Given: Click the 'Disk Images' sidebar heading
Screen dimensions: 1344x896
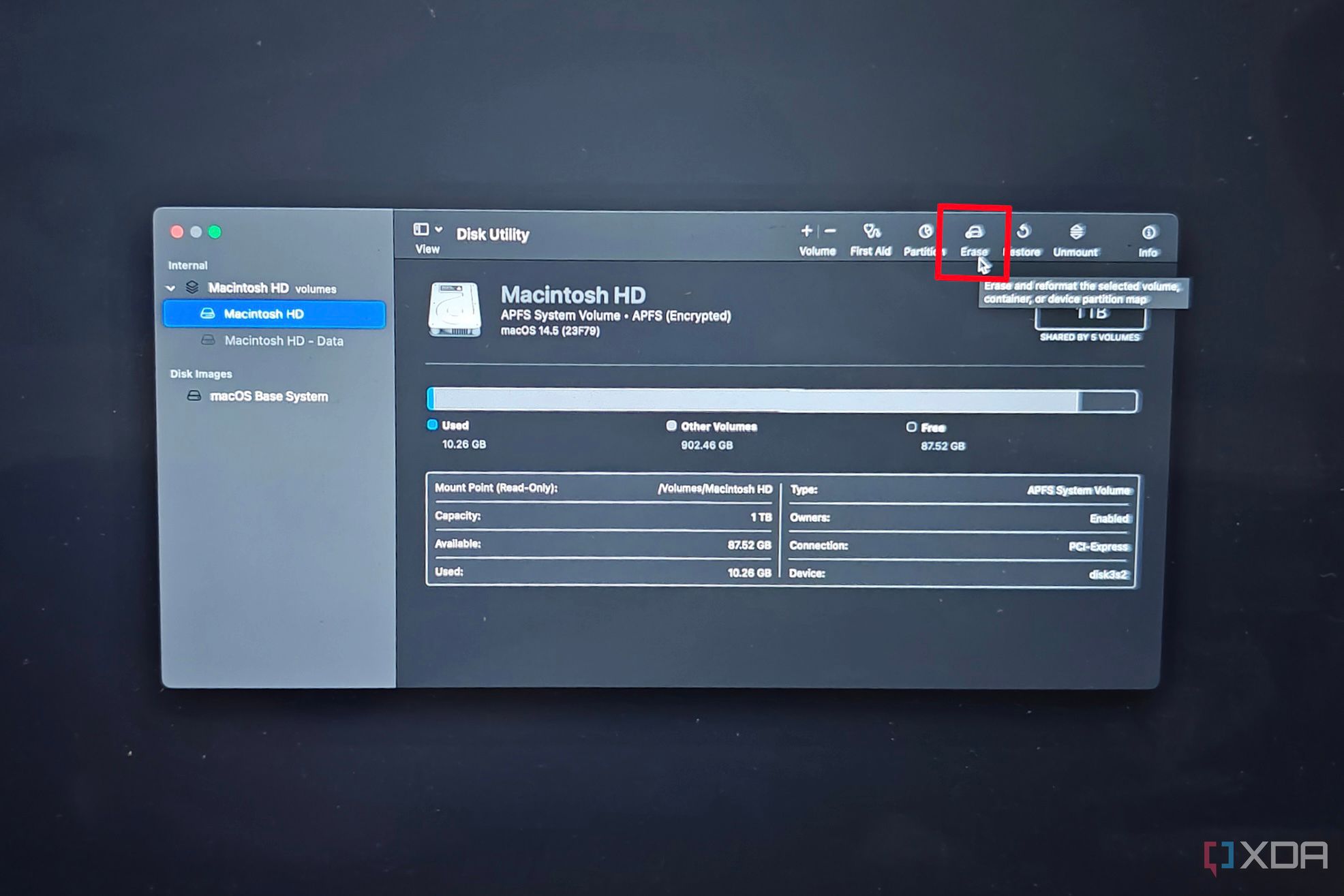Looking at the screenshot, I should pos(201,374).
